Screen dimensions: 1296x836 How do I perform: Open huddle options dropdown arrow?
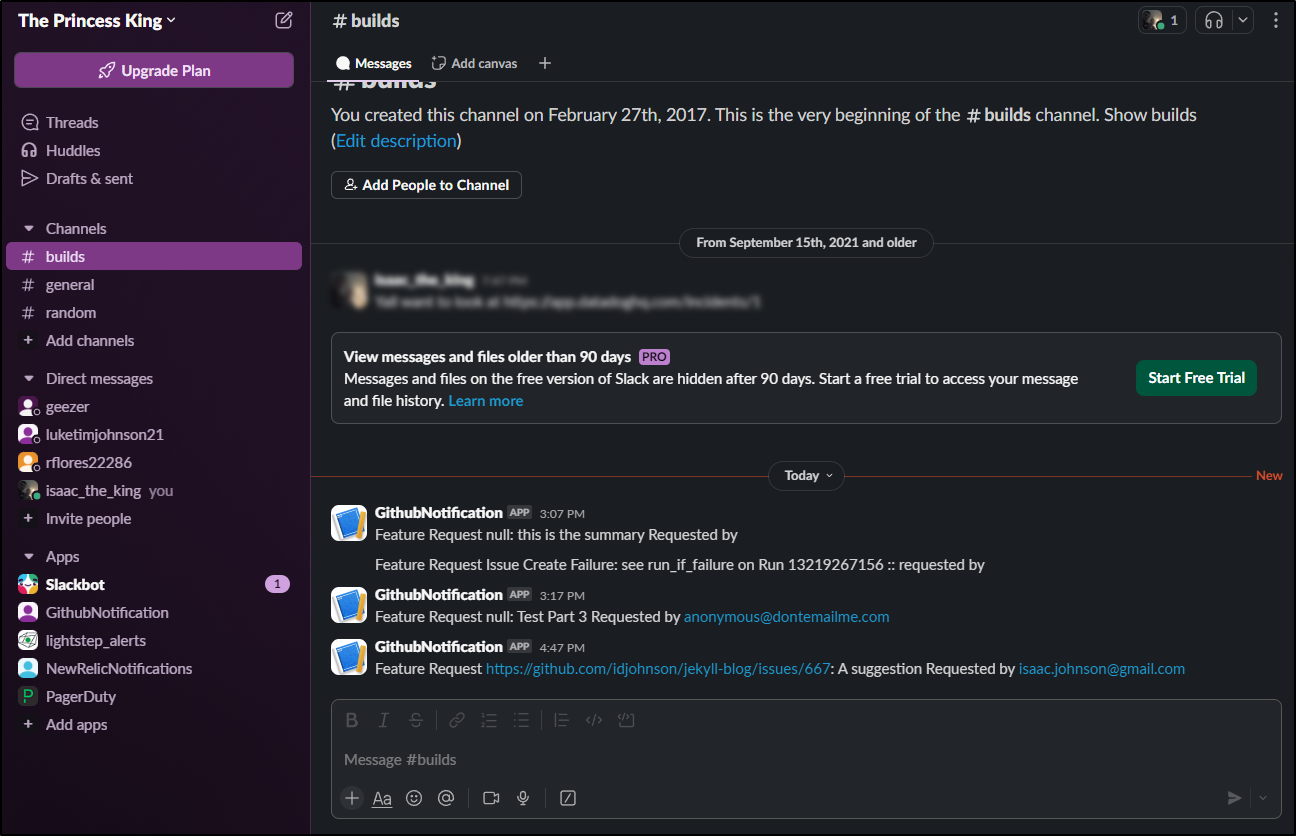(x=1243, y=20)
